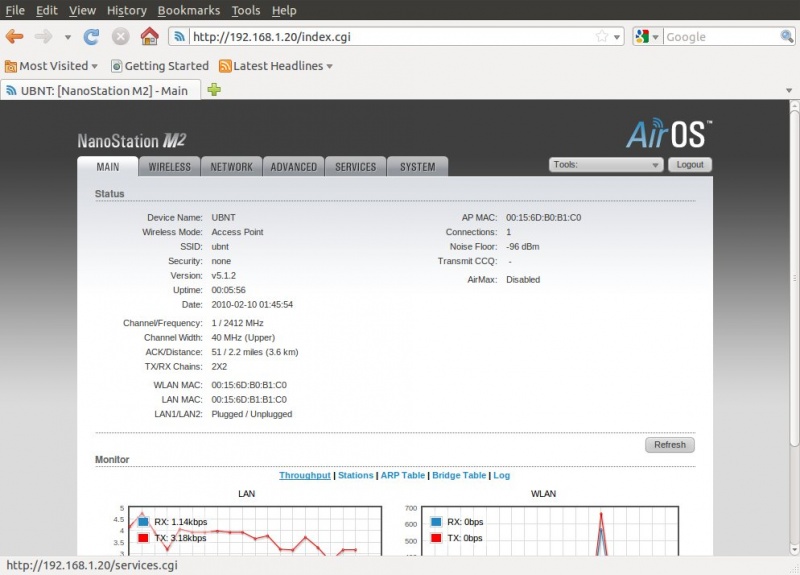
Task: Switch to the NETWORK tab
Action: tap(232, 167)
